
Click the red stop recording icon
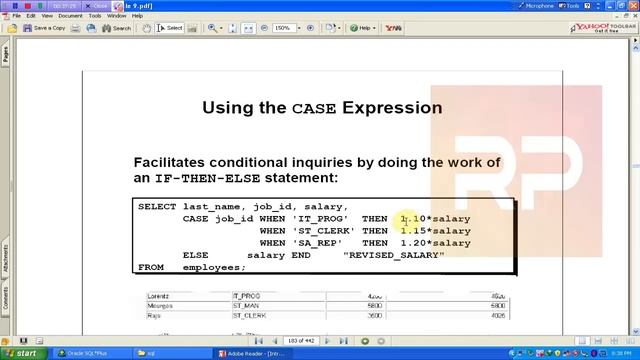click(27, 6)
